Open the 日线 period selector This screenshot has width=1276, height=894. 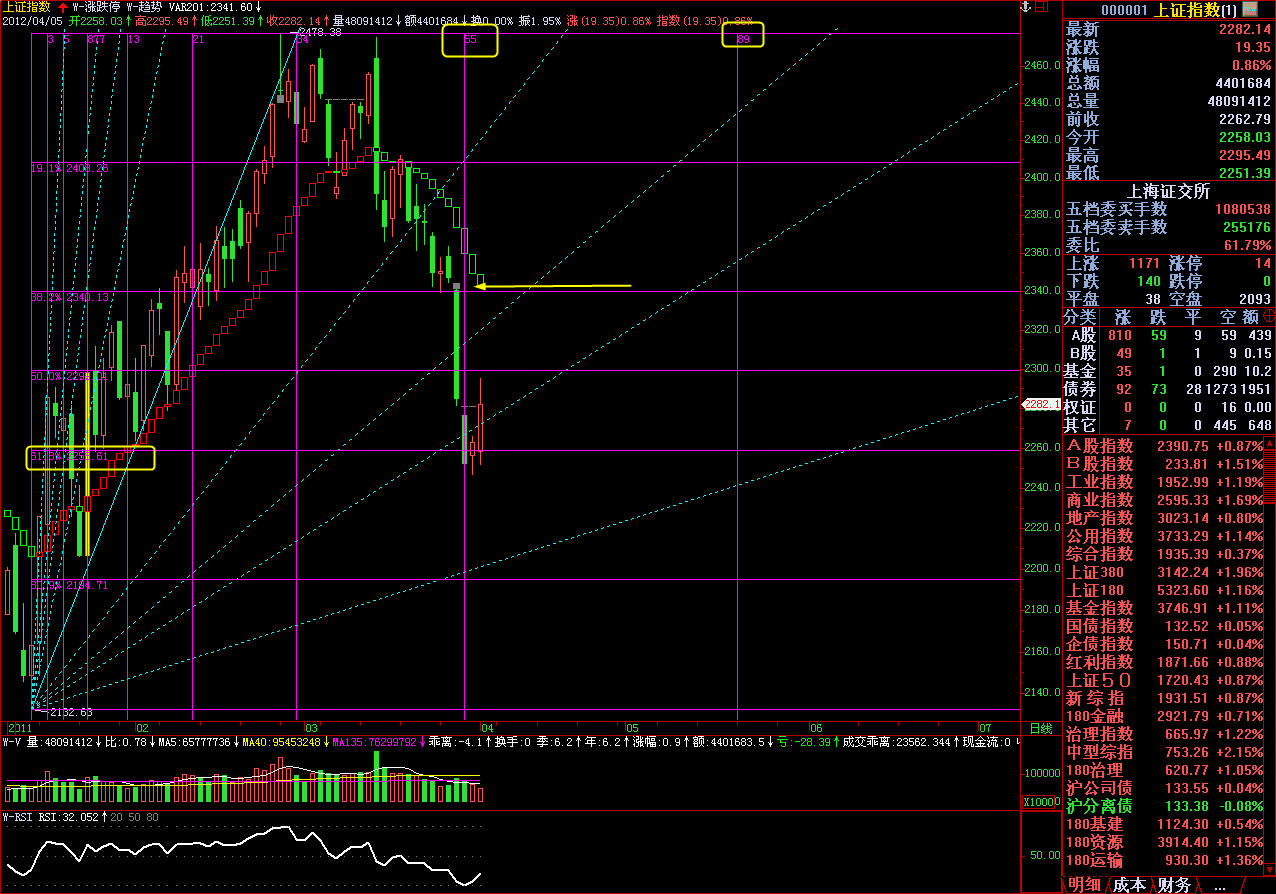coord(1040,728)
